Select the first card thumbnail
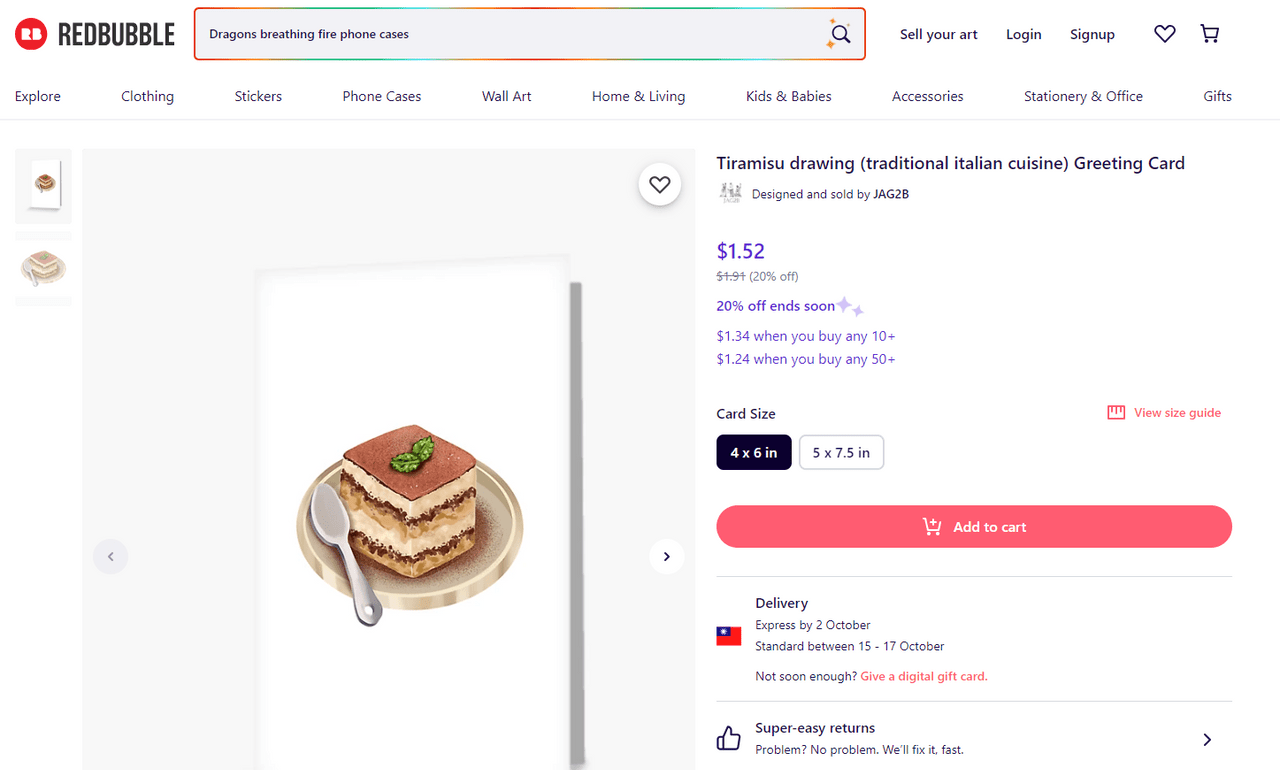 click(x=43, y=186)
